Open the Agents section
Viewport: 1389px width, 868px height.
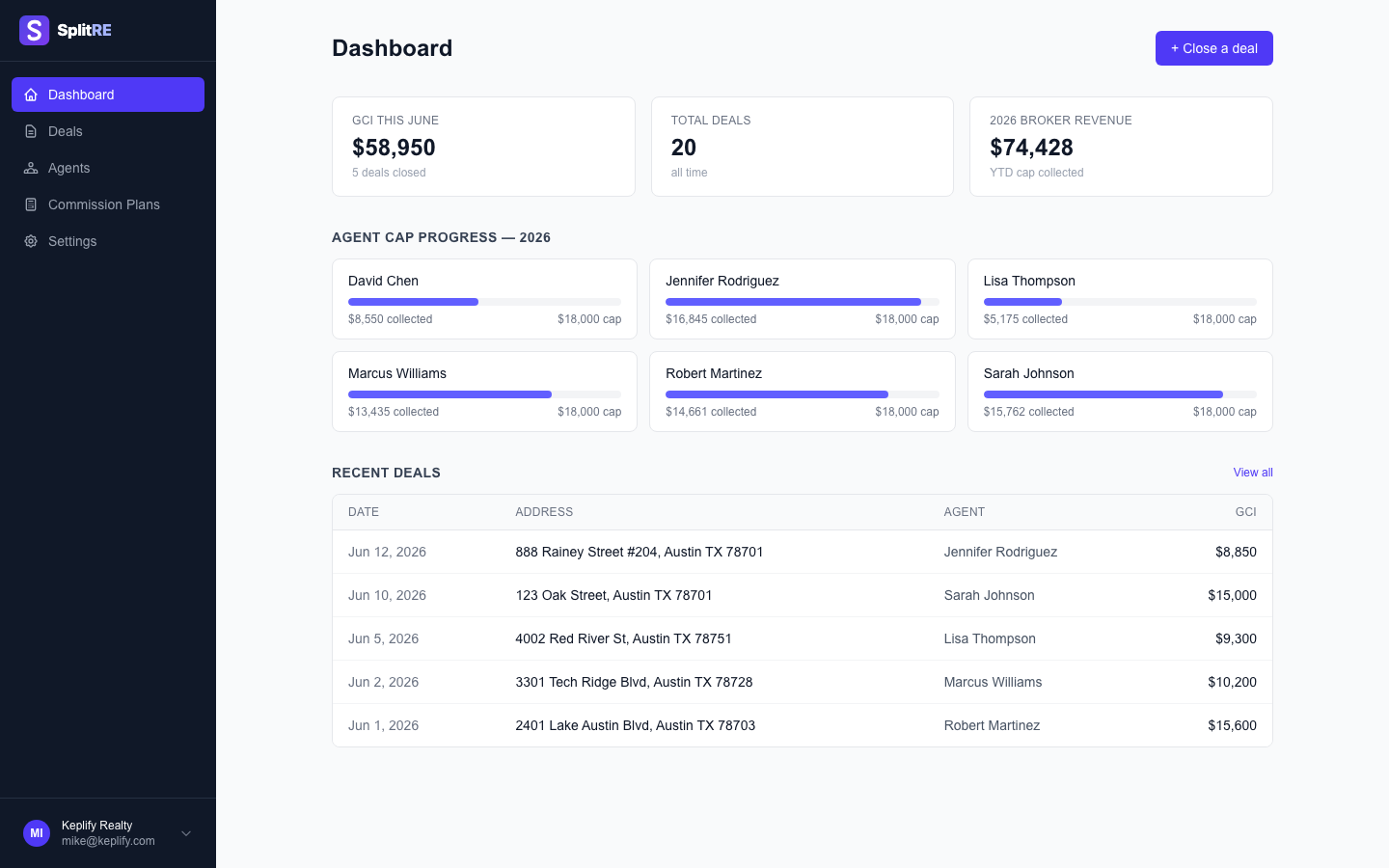pos(108,168)
